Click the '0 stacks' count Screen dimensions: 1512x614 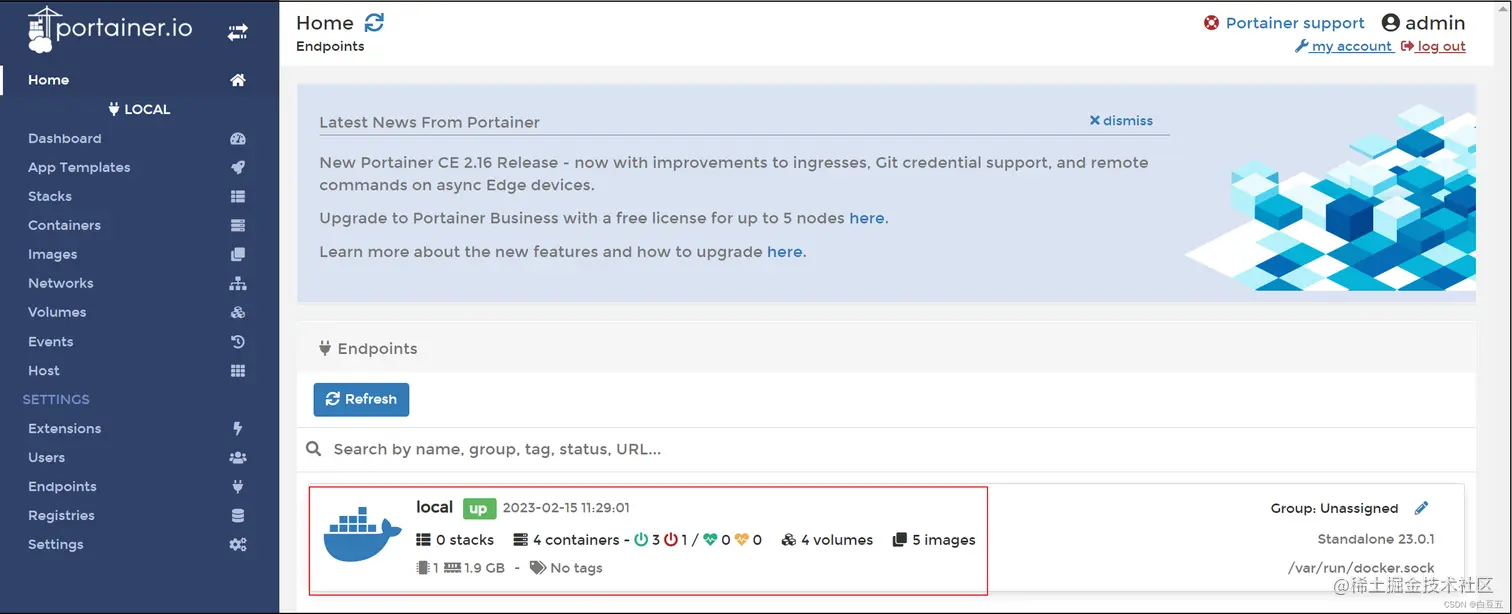click(x=455, y=540)
